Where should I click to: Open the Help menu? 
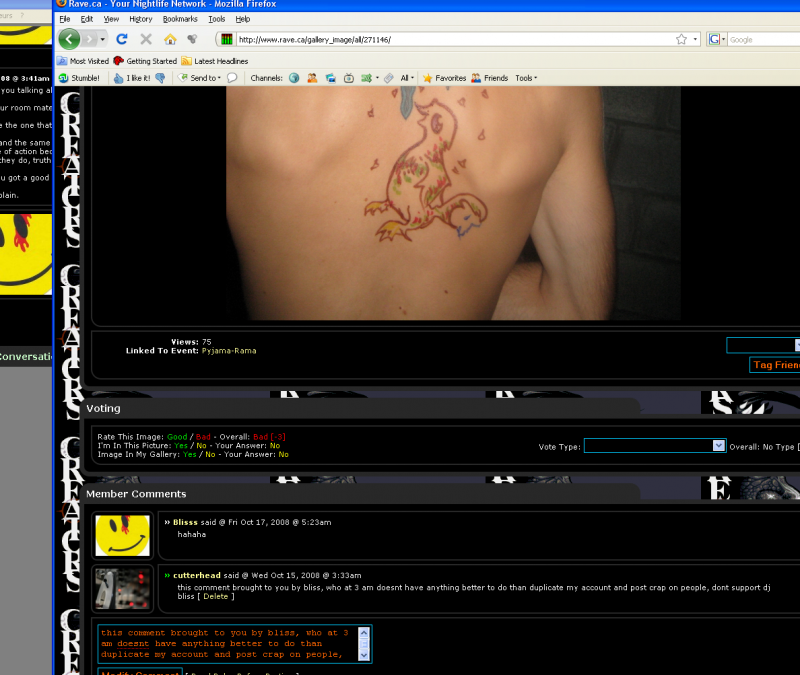tap(243, 19)
